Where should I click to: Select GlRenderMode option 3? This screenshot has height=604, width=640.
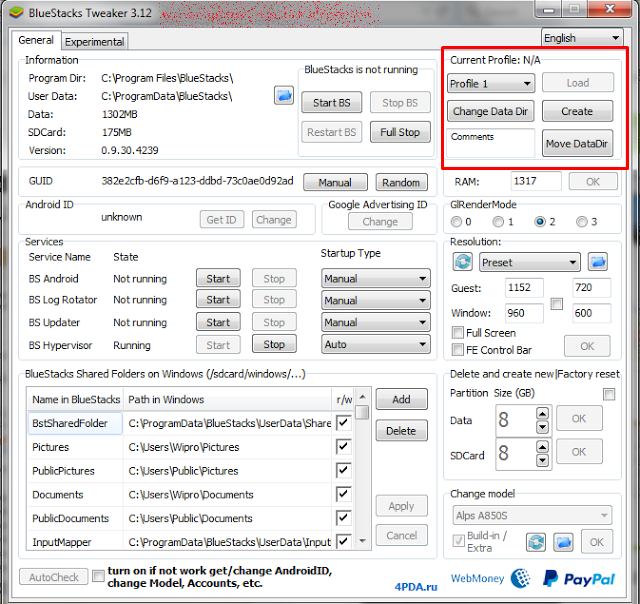(582, 222)
